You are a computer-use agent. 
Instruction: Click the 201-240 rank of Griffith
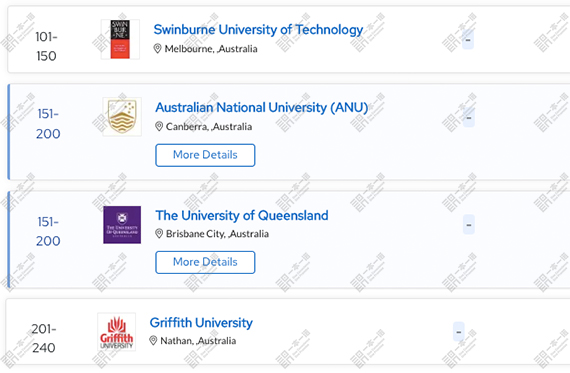pos(44,338)
